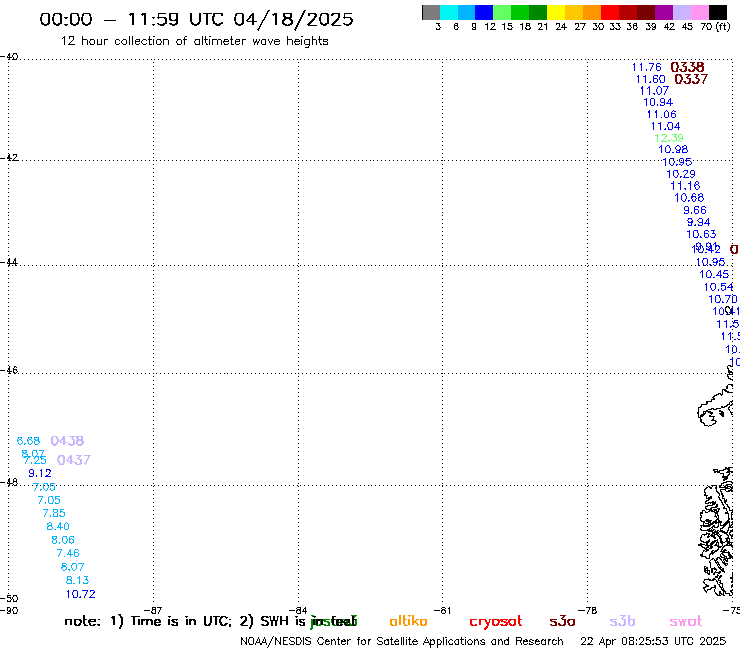Image resolution: width=740 pixels, height=650 pixels.
Task: Click the '70 (ft)' legend label
Action: (x=715, y=26)
